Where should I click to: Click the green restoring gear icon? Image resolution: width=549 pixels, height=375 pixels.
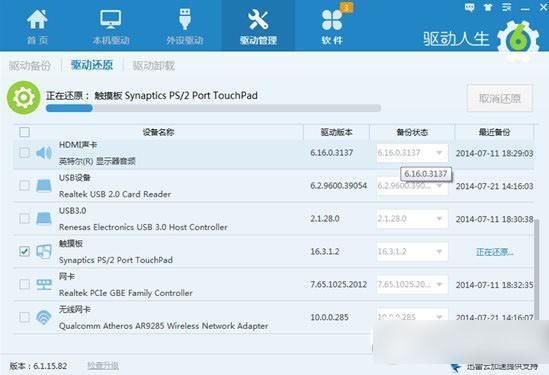(23, 98)
